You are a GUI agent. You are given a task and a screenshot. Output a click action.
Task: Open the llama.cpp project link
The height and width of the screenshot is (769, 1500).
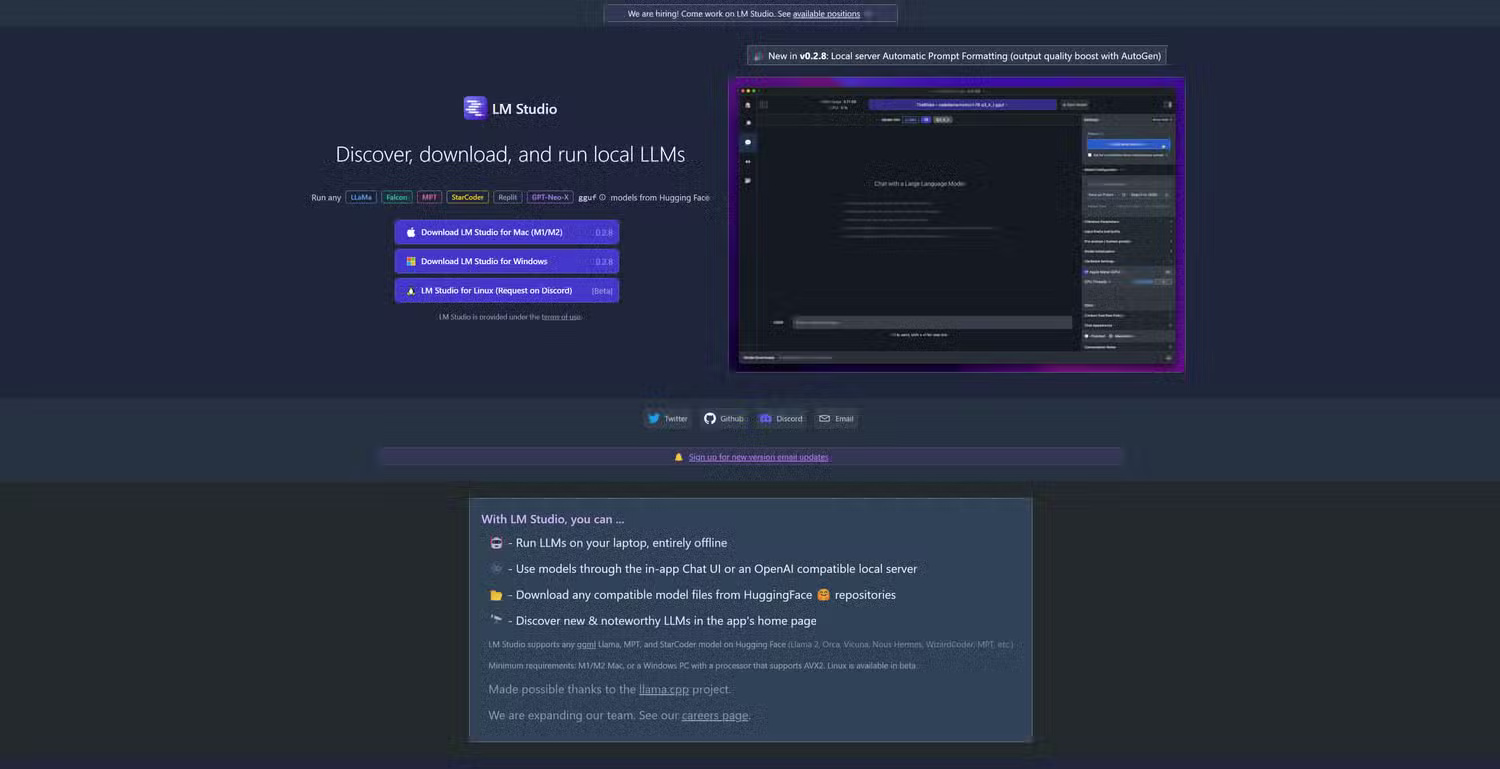664,689
